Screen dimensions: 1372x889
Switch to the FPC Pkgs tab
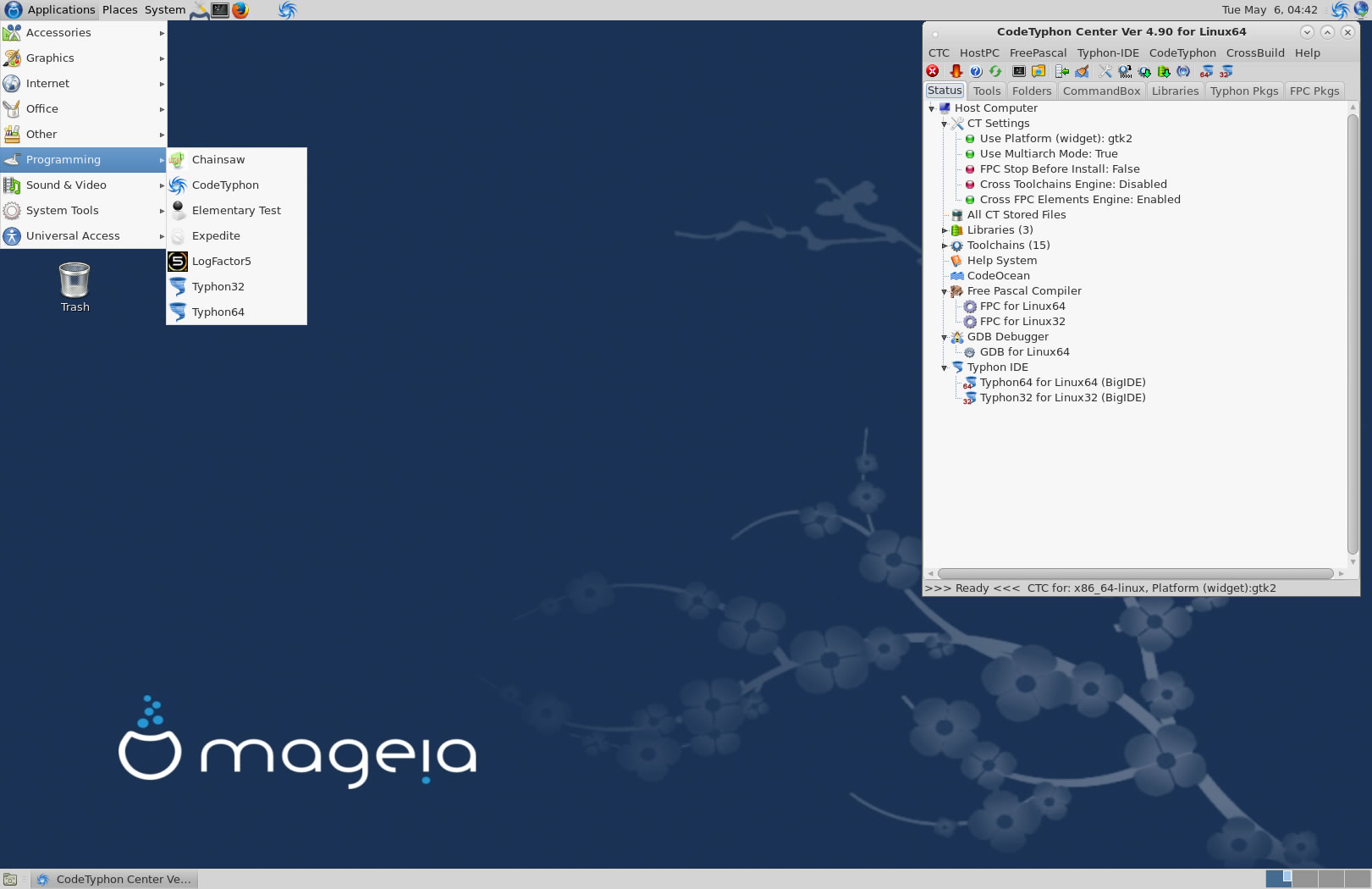coord(1314,91)
